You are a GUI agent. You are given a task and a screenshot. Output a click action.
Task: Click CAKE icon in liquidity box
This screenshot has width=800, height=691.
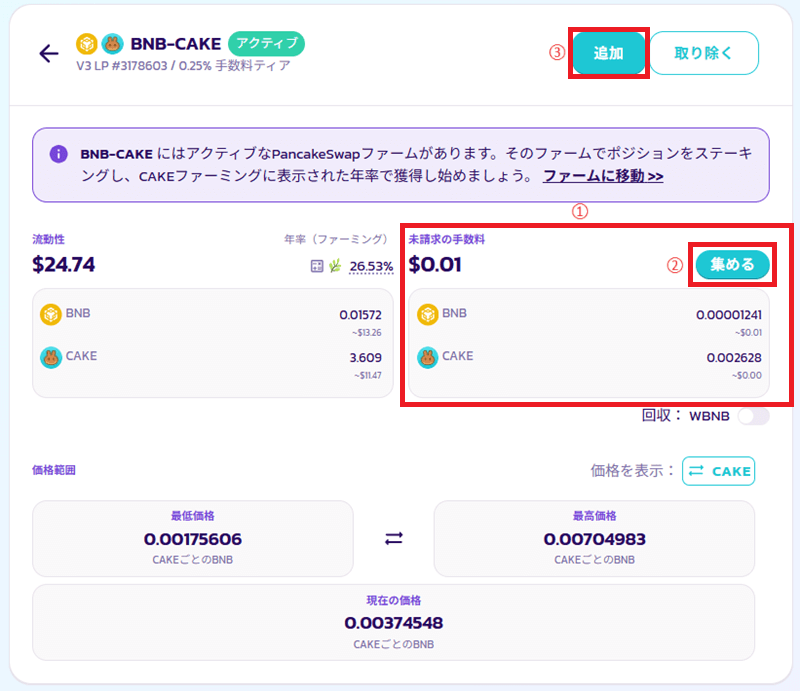click(x=51, y=357)
